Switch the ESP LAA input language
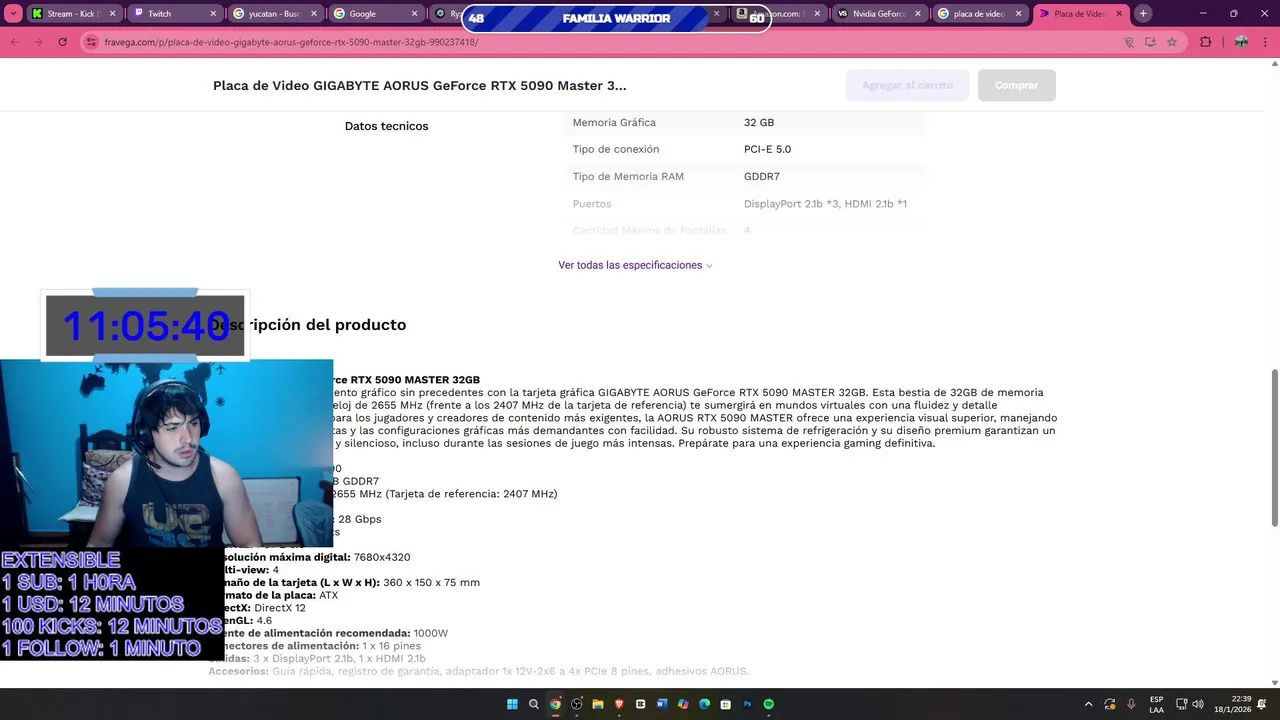 pyautogui.click(x=1156, y=704)
